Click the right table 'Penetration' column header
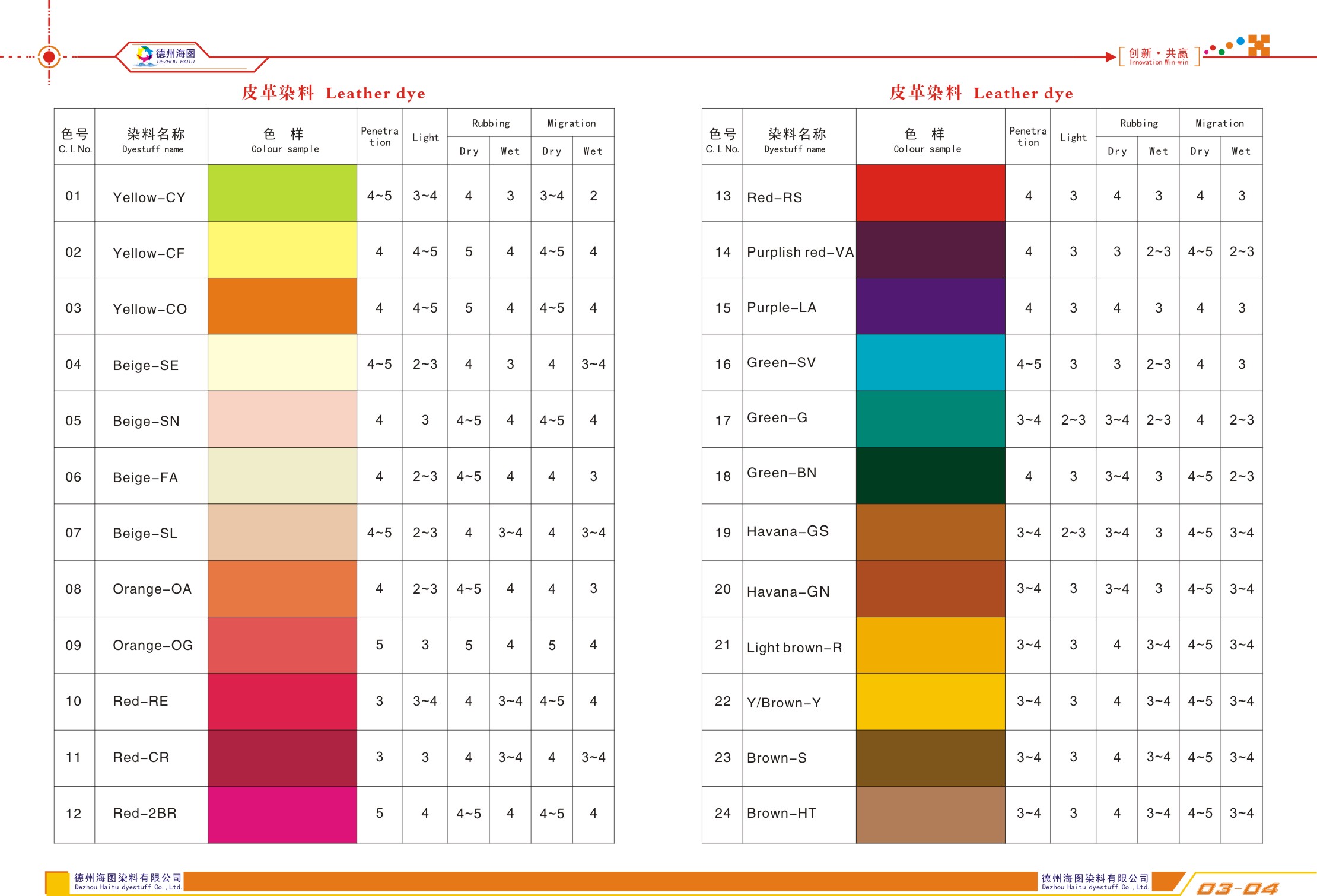 (1028, 136)
